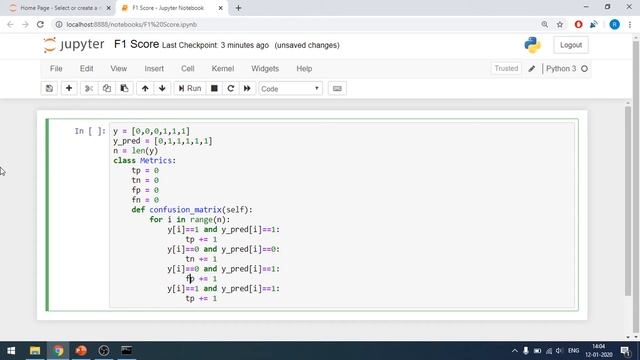Screen dimensions: 640x360
Task: Click the pencil edit mode indicator
Action: 531,69
